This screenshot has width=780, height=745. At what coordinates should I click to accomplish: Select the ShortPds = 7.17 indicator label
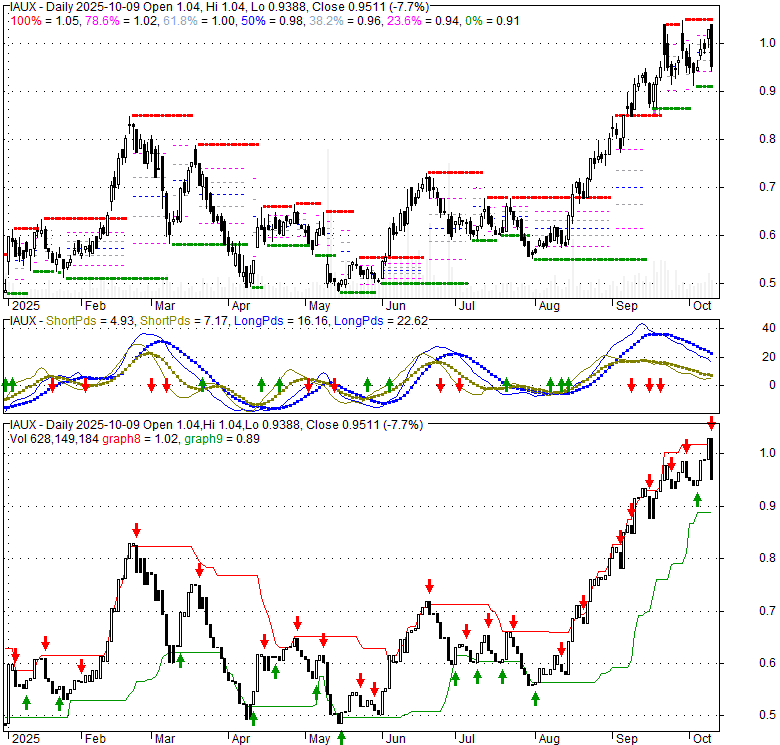tap(184, 321)
